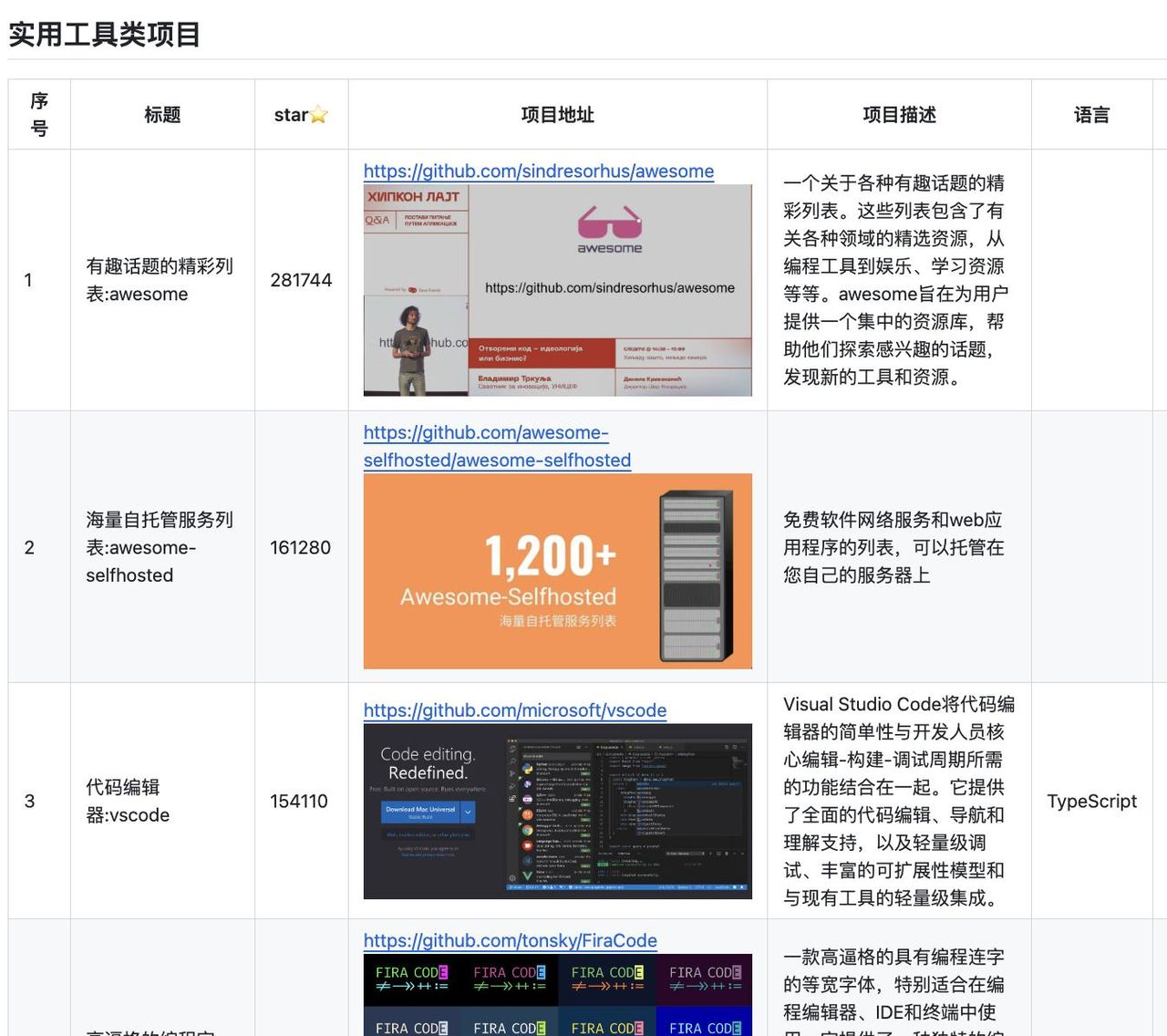The width and height of the screenshot is (1167, 1036).
Task: Open the microsoft/vscode GitHub link
Action: tap(514, 710)
